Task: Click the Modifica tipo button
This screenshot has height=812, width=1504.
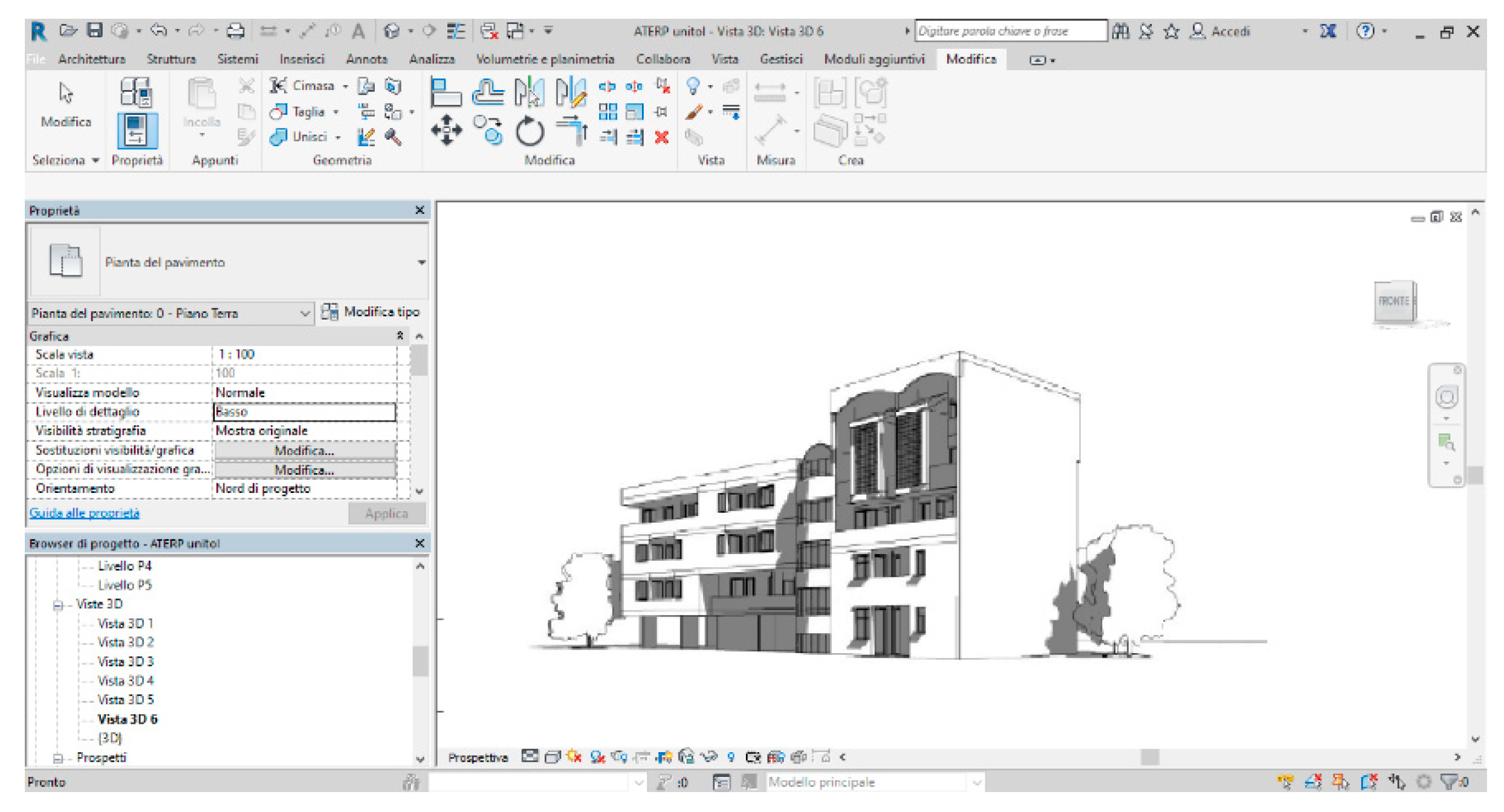Action: click(371, 312)
